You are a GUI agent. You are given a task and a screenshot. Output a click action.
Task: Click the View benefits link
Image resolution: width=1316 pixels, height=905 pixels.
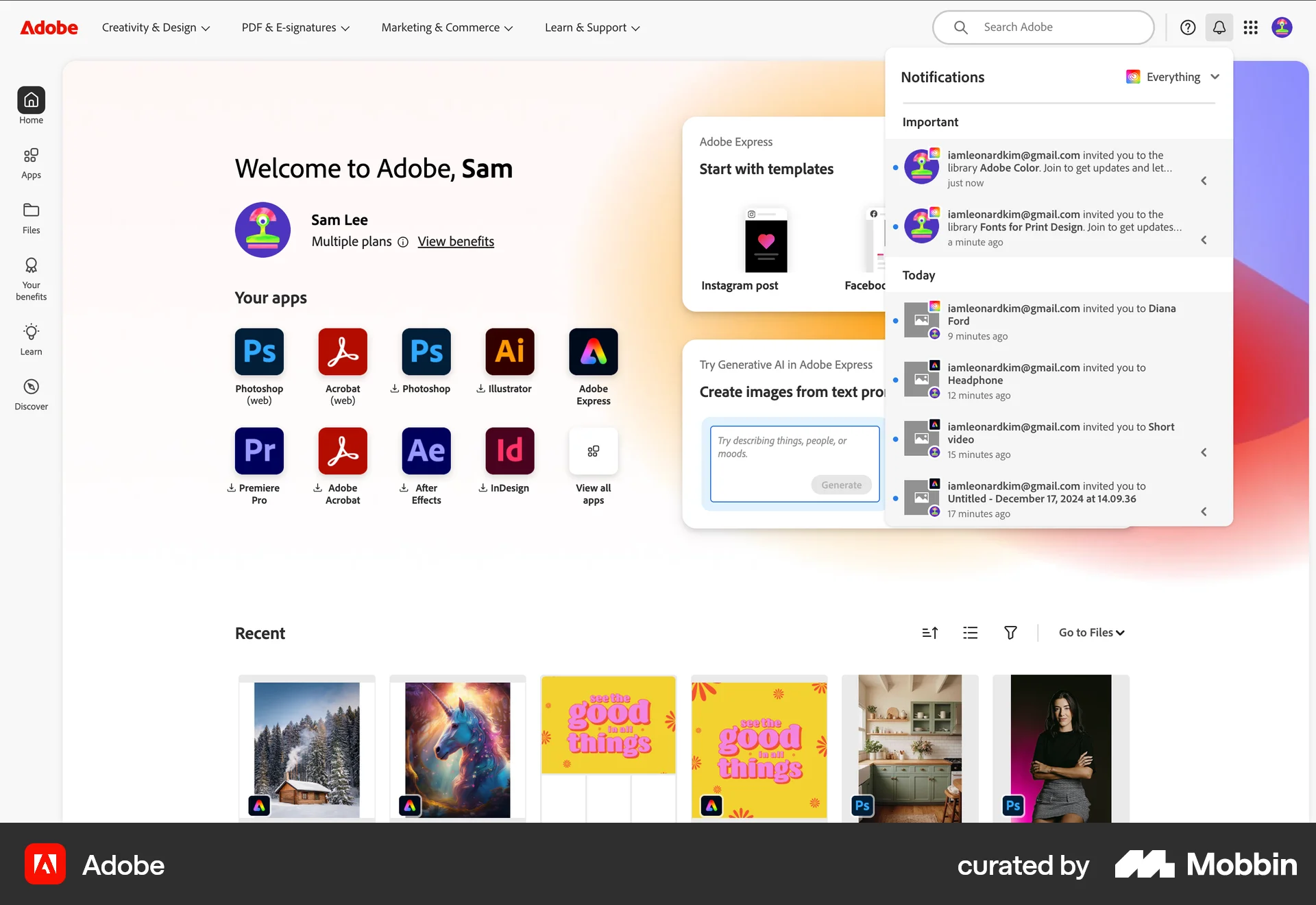[x=455, y=241]
